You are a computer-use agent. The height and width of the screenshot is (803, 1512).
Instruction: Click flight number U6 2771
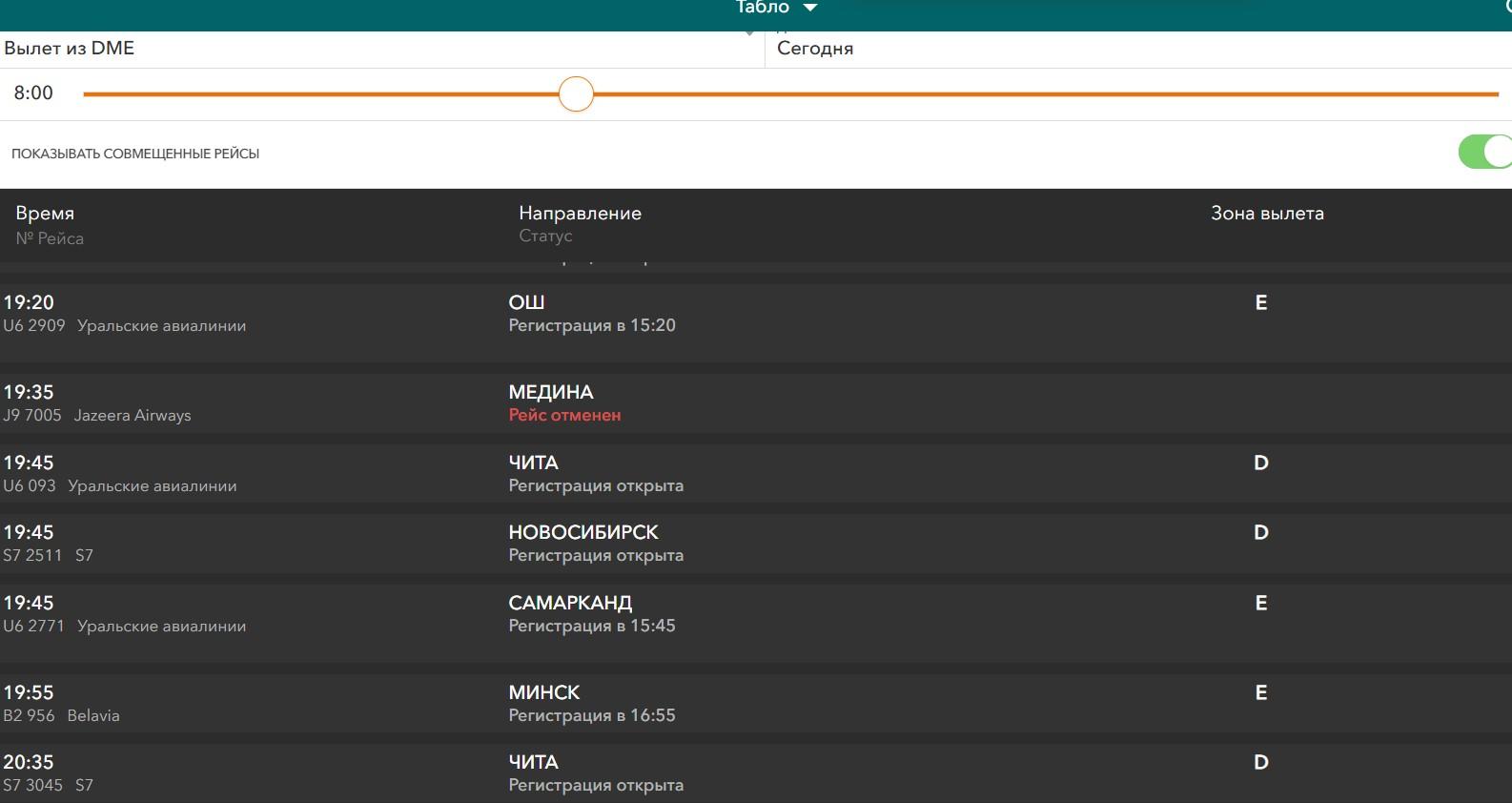[33, 627]
